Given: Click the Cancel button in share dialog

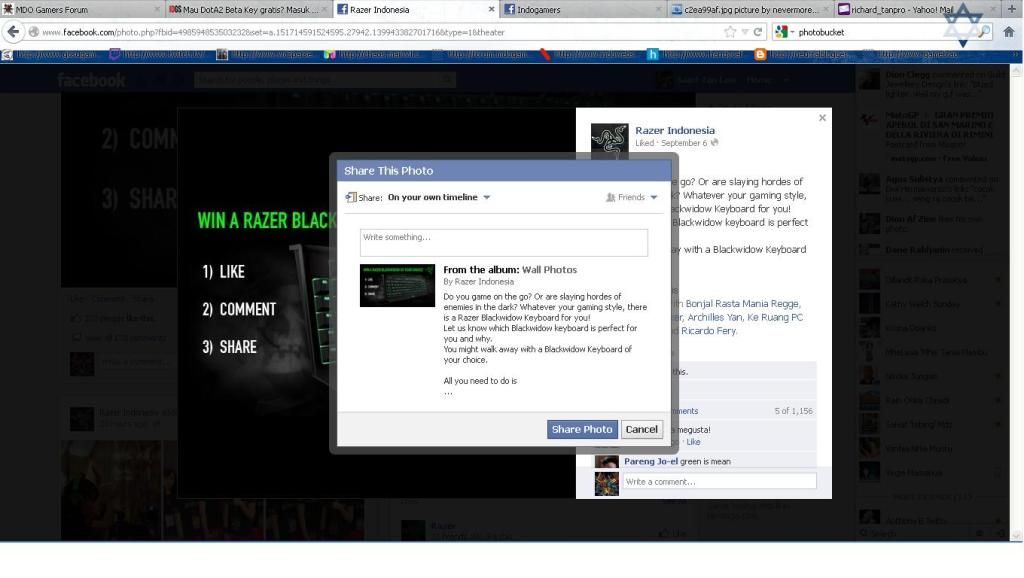Looking at the screenshot, I should (x=641, y=429).
